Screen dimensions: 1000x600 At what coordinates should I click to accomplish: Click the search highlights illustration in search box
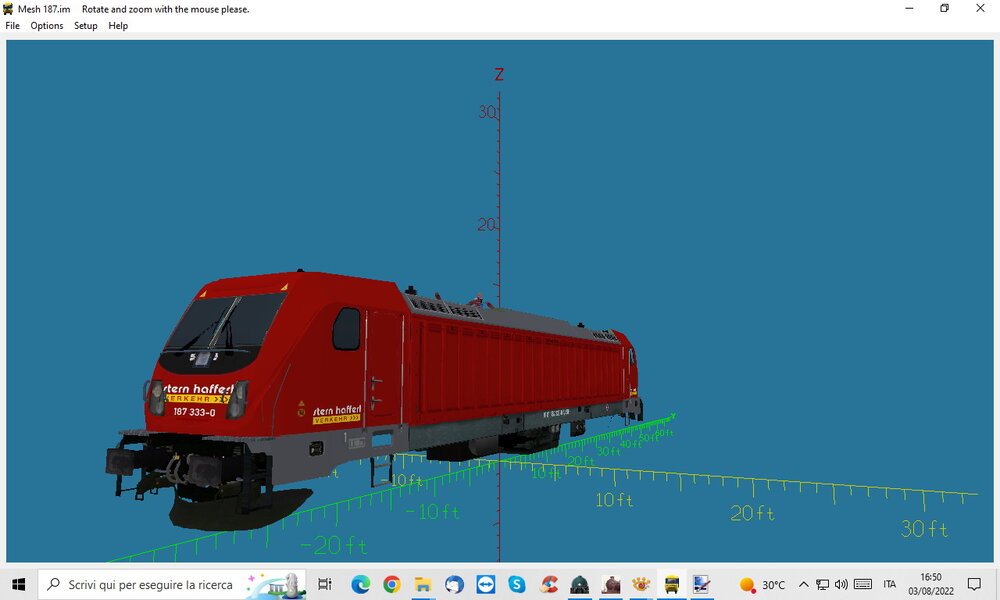pyautogui.click(x=277, y=585)
